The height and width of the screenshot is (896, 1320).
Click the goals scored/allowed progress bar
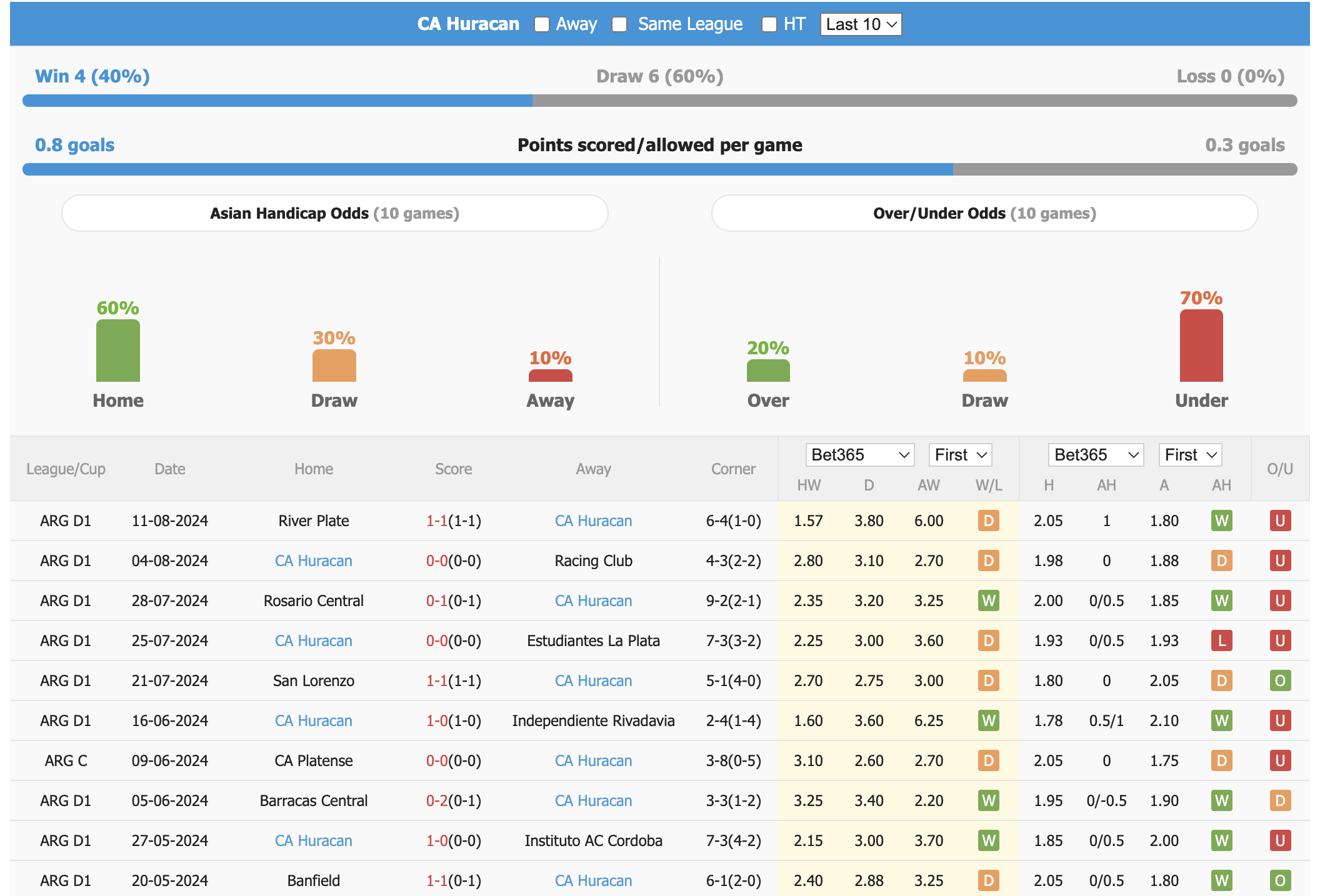(x=660, y=169)
